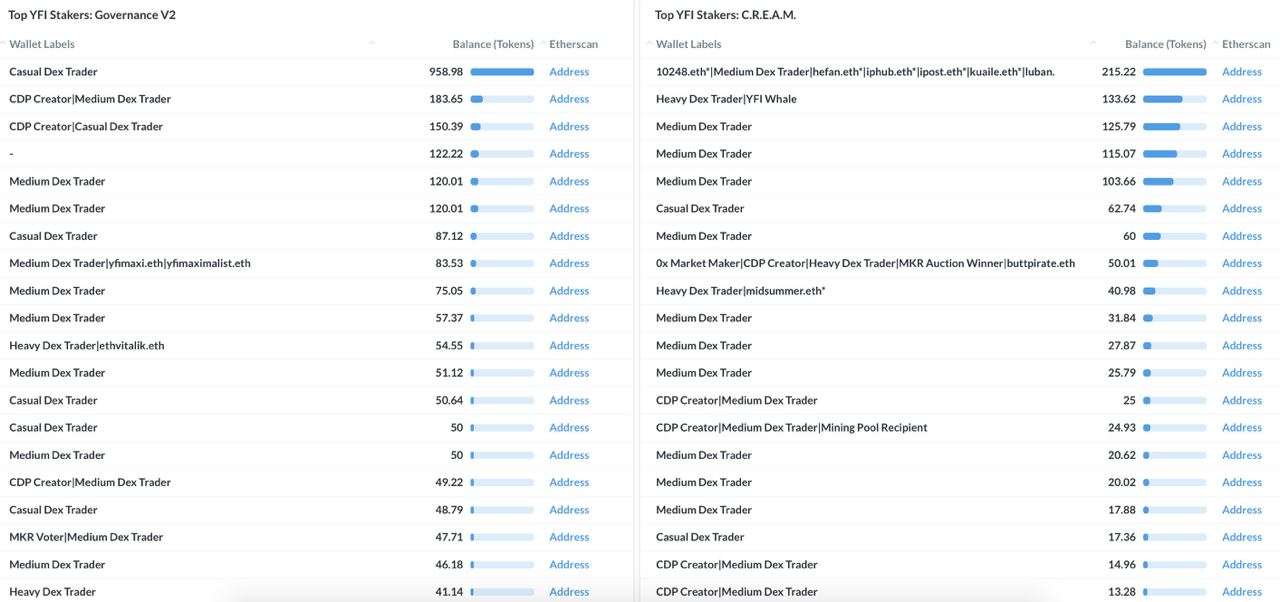Select the "Top YFI Stakers: Governance V2" title
The height and width of the screenshot is (602, 1280).
coord(92,15)
